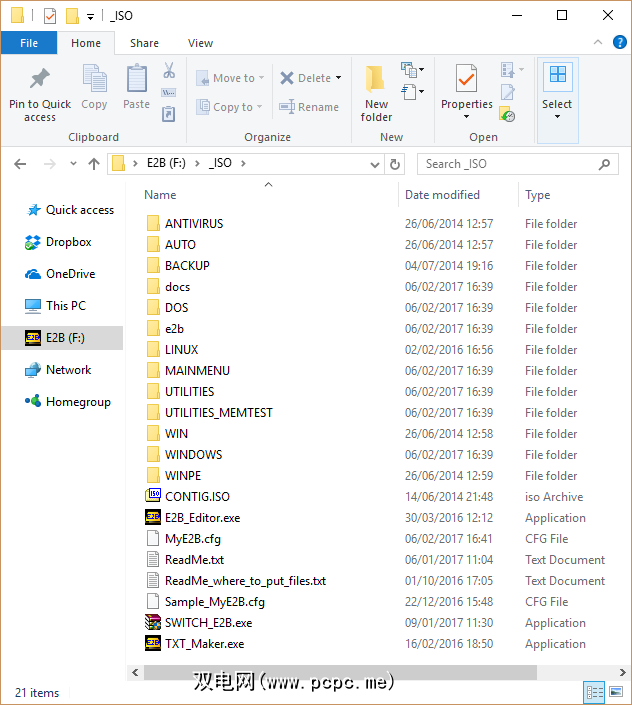
Task: Go up one folder level arrow
Action: point(93,164)
